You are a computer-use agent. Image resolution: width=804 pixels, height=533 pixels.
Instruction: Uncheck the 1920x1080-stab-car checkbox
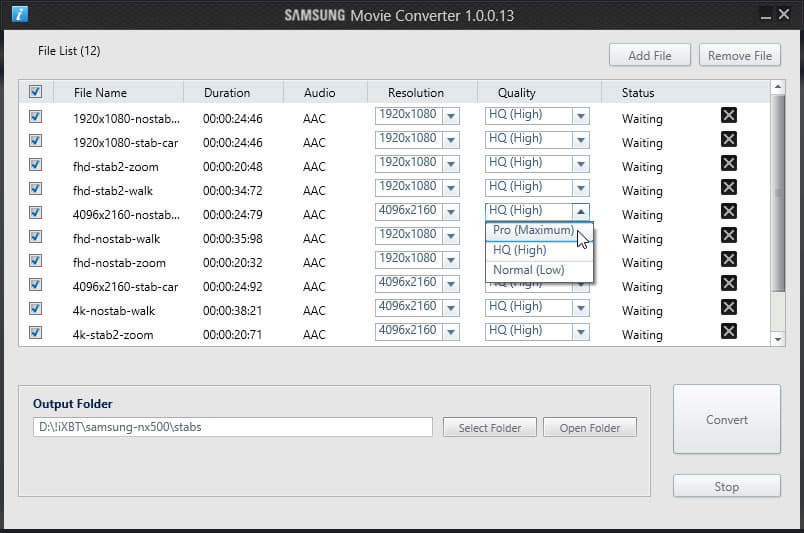pos(35,141)
